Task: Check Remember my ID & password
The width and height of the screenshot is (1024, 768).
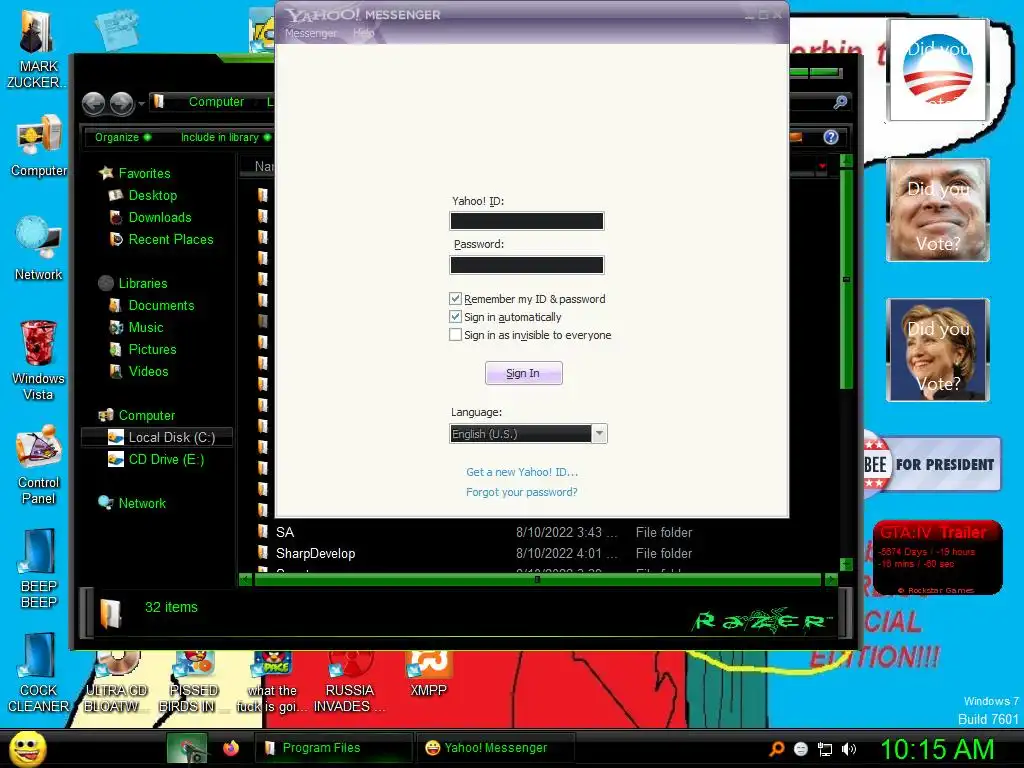Action: pos(455,299)
